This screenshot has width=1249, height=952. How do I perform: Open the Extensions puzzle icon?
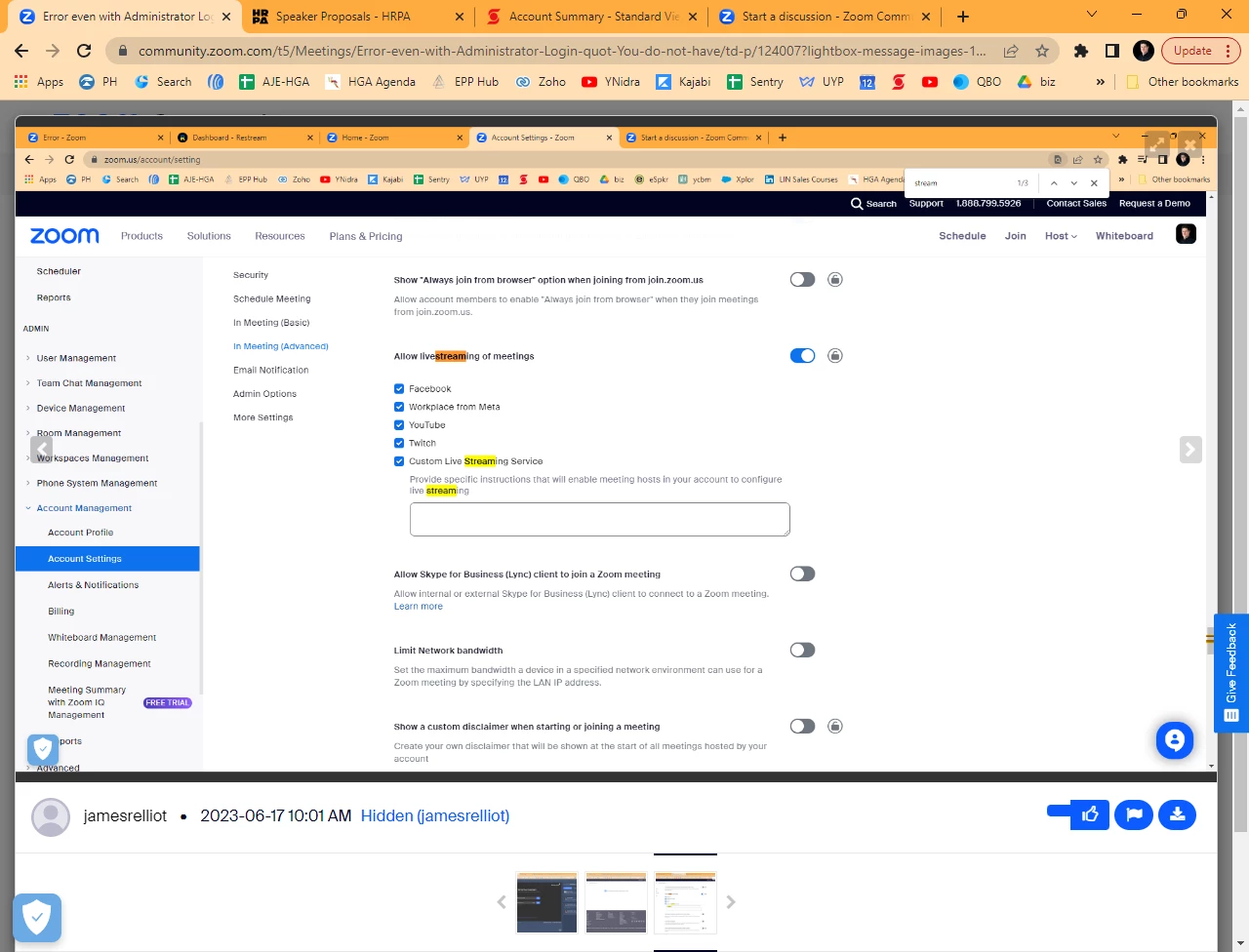(x=1081, y=51)
